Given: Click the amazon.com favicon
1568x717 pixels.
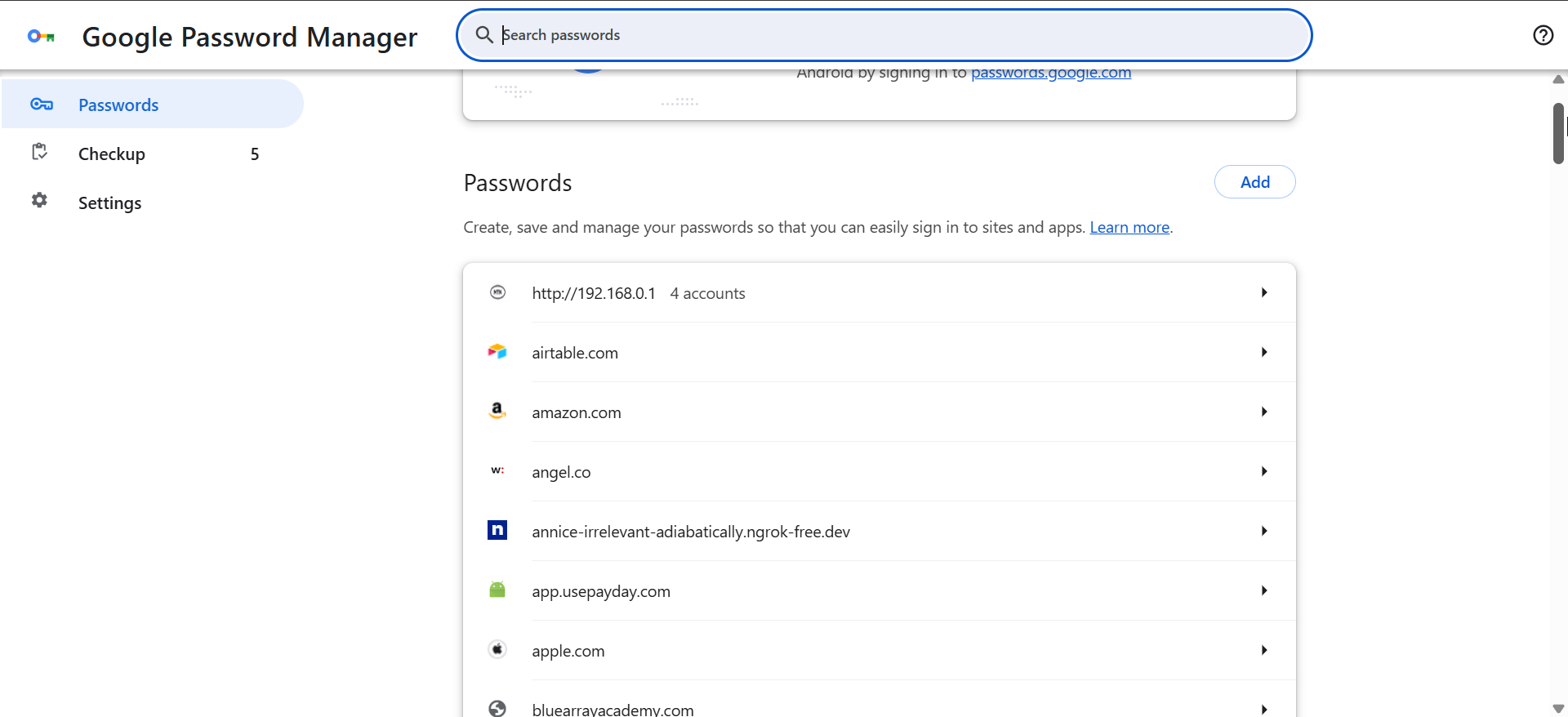Looking at the screenshot, I should 497,412.
